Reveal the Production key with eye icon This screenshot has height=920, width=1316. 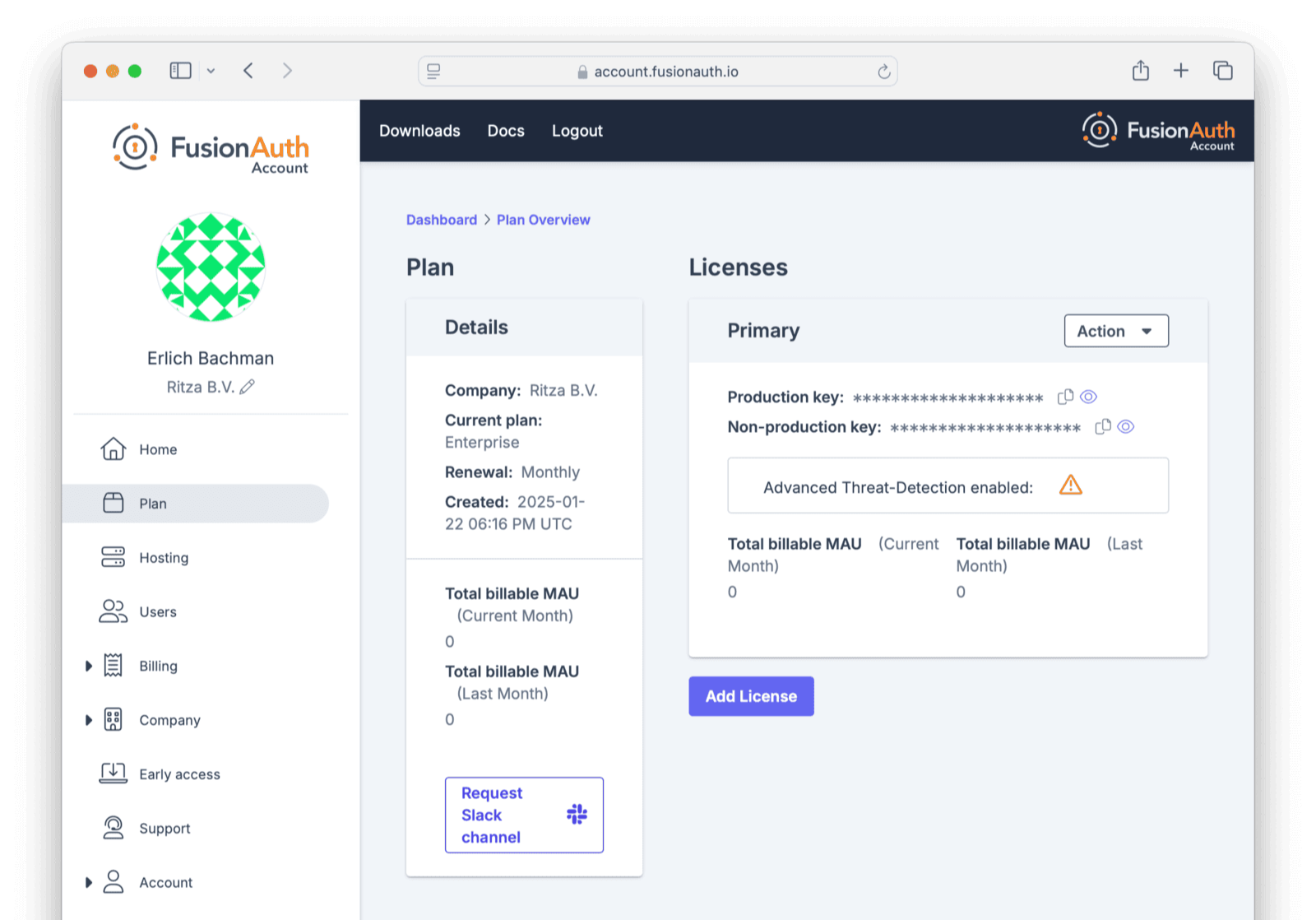click(1088, 397)
